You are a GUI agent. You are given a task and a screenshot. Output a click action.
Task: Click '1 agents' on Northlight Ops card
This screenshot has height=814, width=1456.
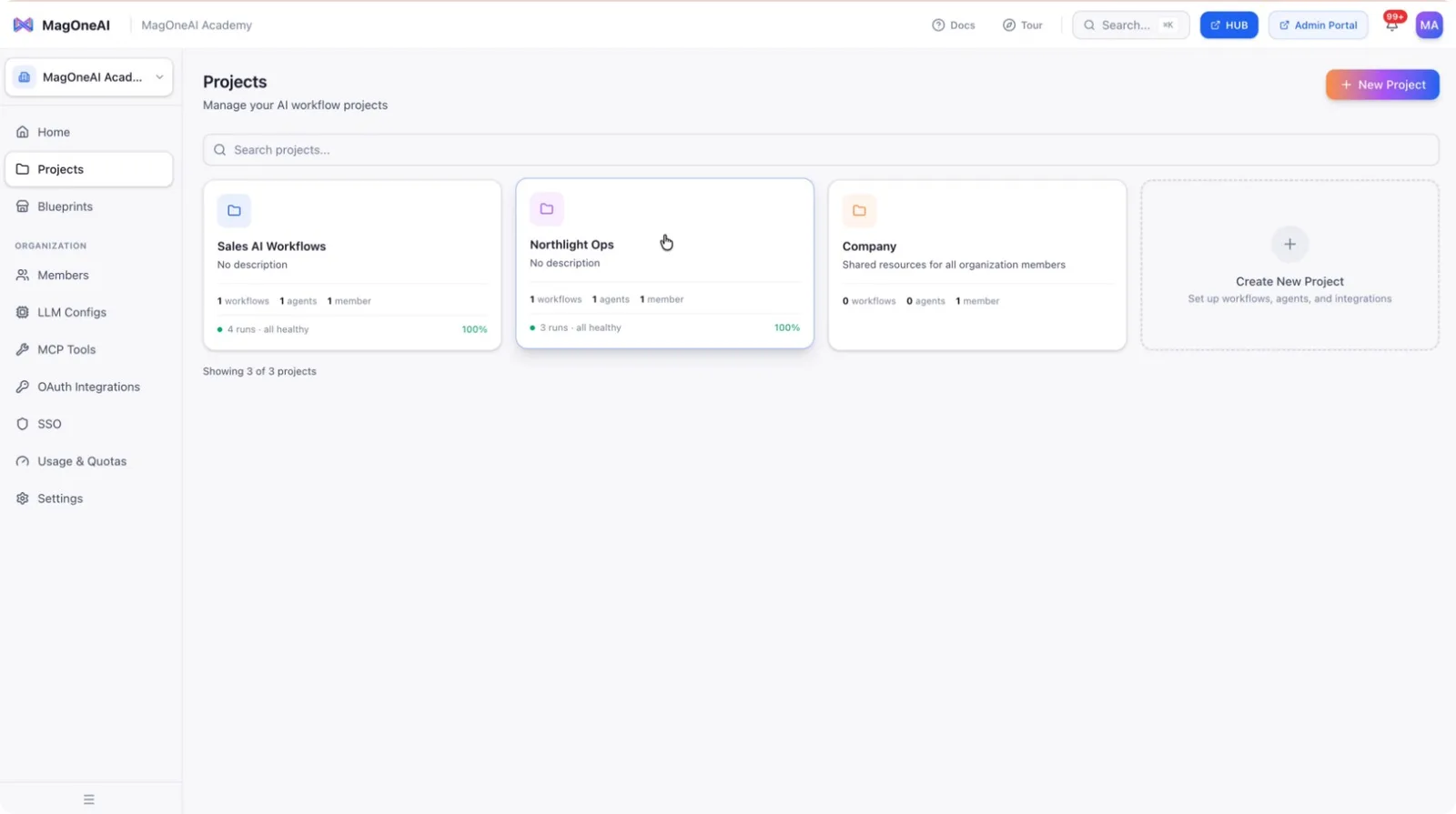pos(611,299)
